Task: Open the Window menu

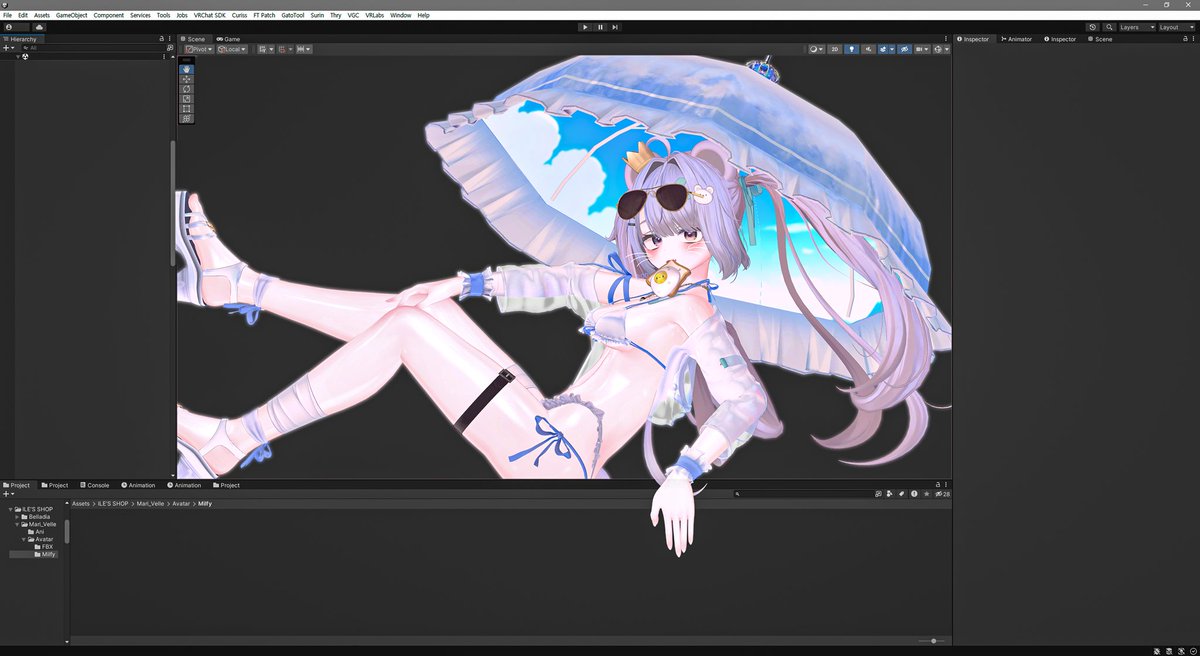Action: click(x=400, y=15)
